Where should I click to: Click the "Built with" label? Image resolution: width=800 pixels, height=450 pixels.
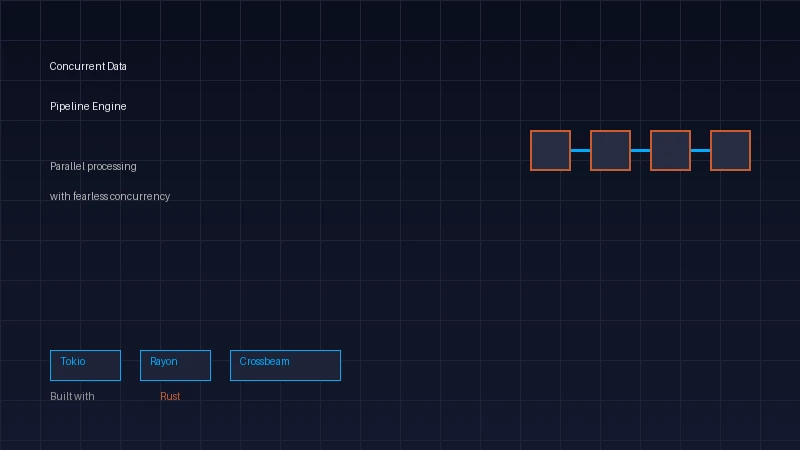coord(72,397)
